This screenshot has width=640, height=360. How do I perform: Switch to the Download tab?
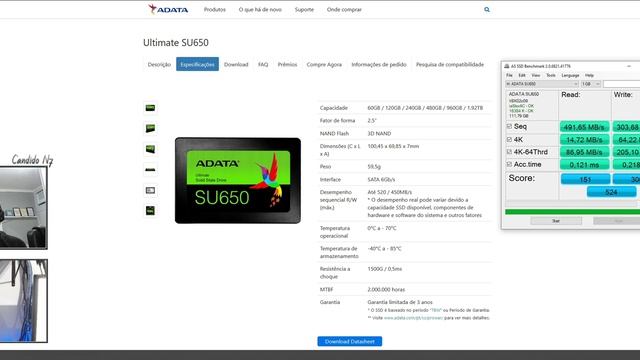[x=236, y=64]
